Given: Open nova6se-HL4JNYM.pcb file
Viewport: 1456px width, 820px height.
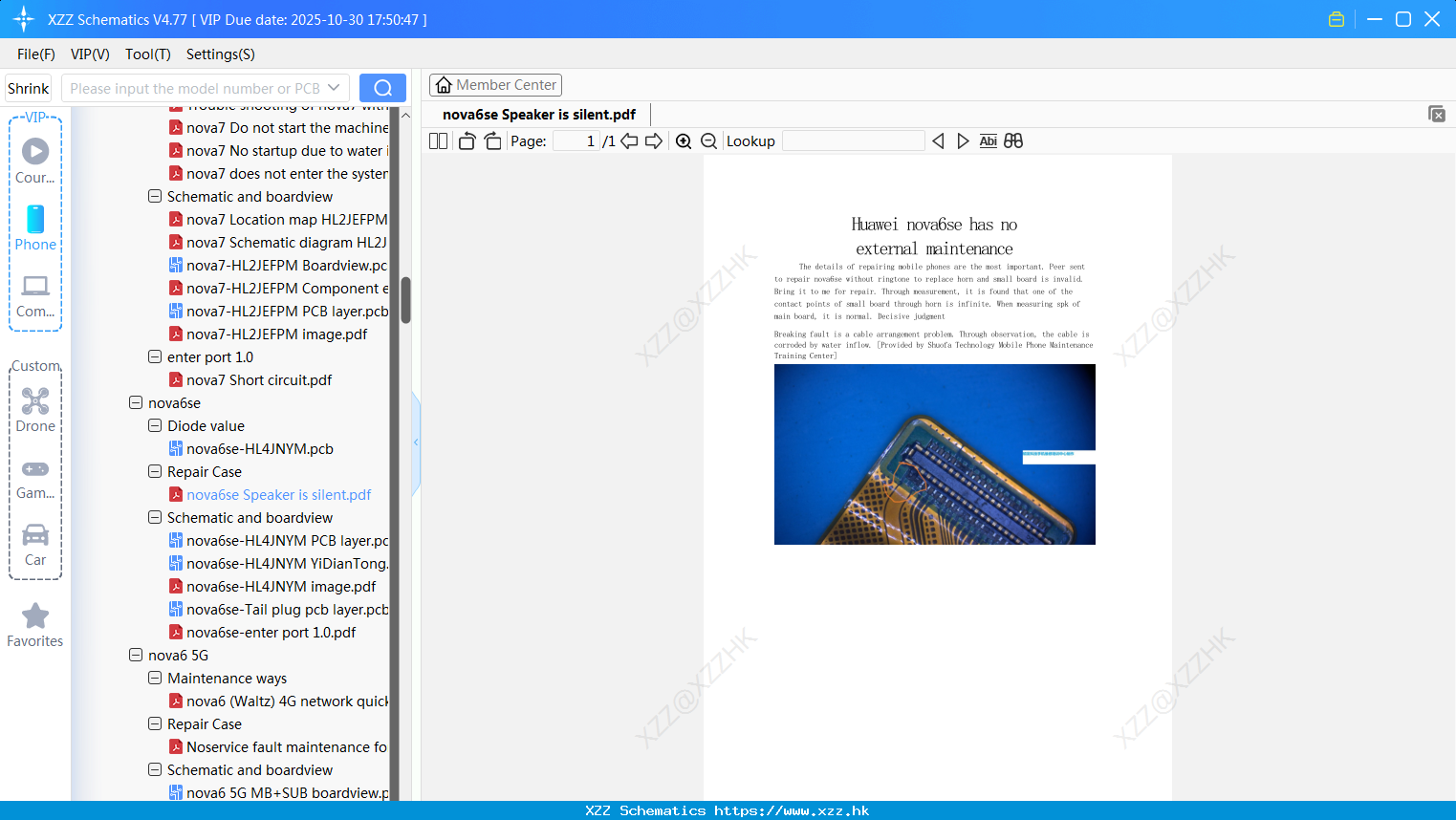Looking at the screenshot, I should [x=260, y=449].
